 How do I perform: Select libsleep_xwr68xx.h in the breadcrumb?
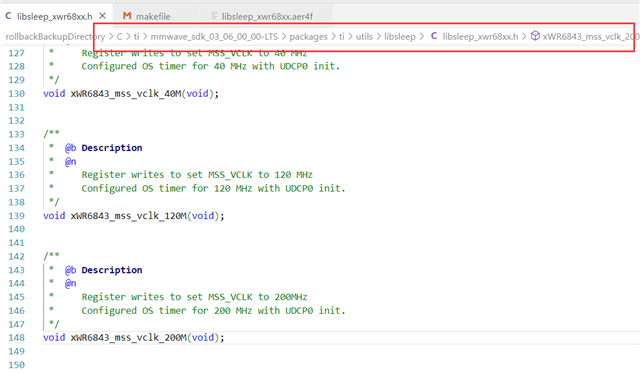point(480,37)
